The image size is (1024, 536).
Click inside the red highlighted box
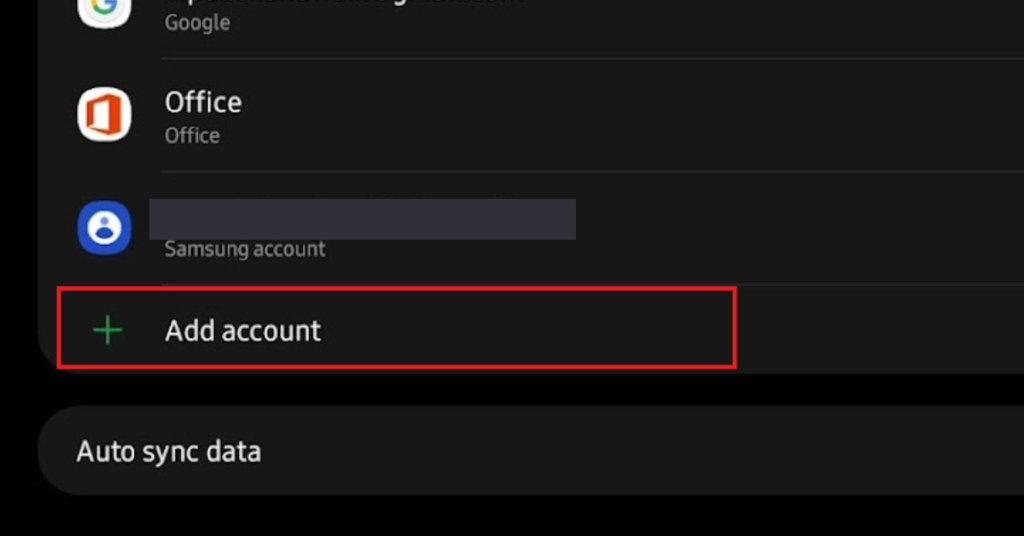[x=396, y=328]
